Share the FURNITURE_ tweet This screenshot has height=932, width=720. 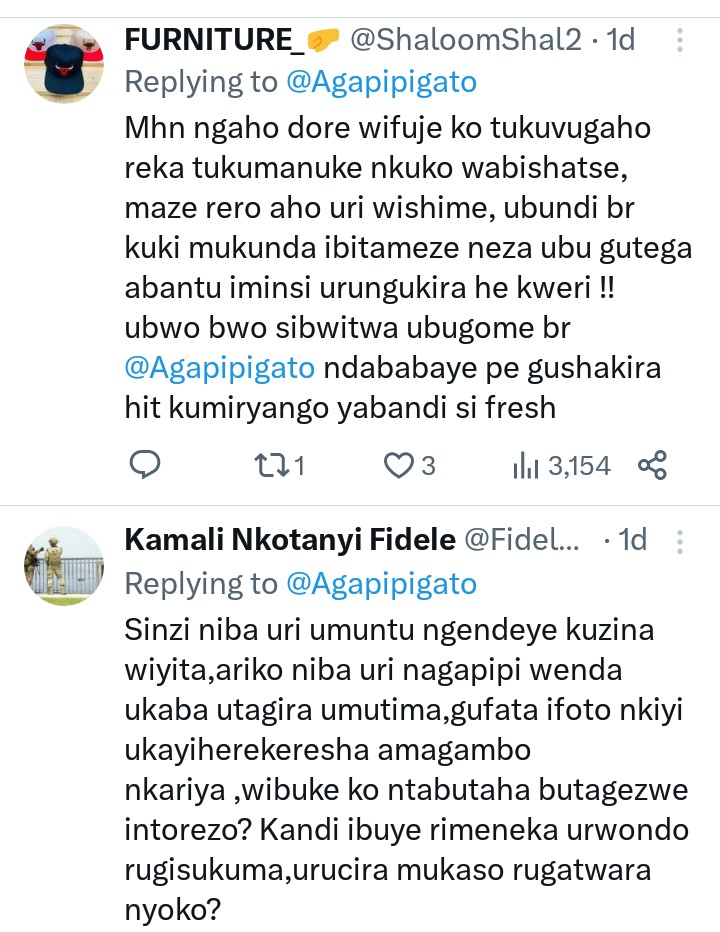pos(652,464)
